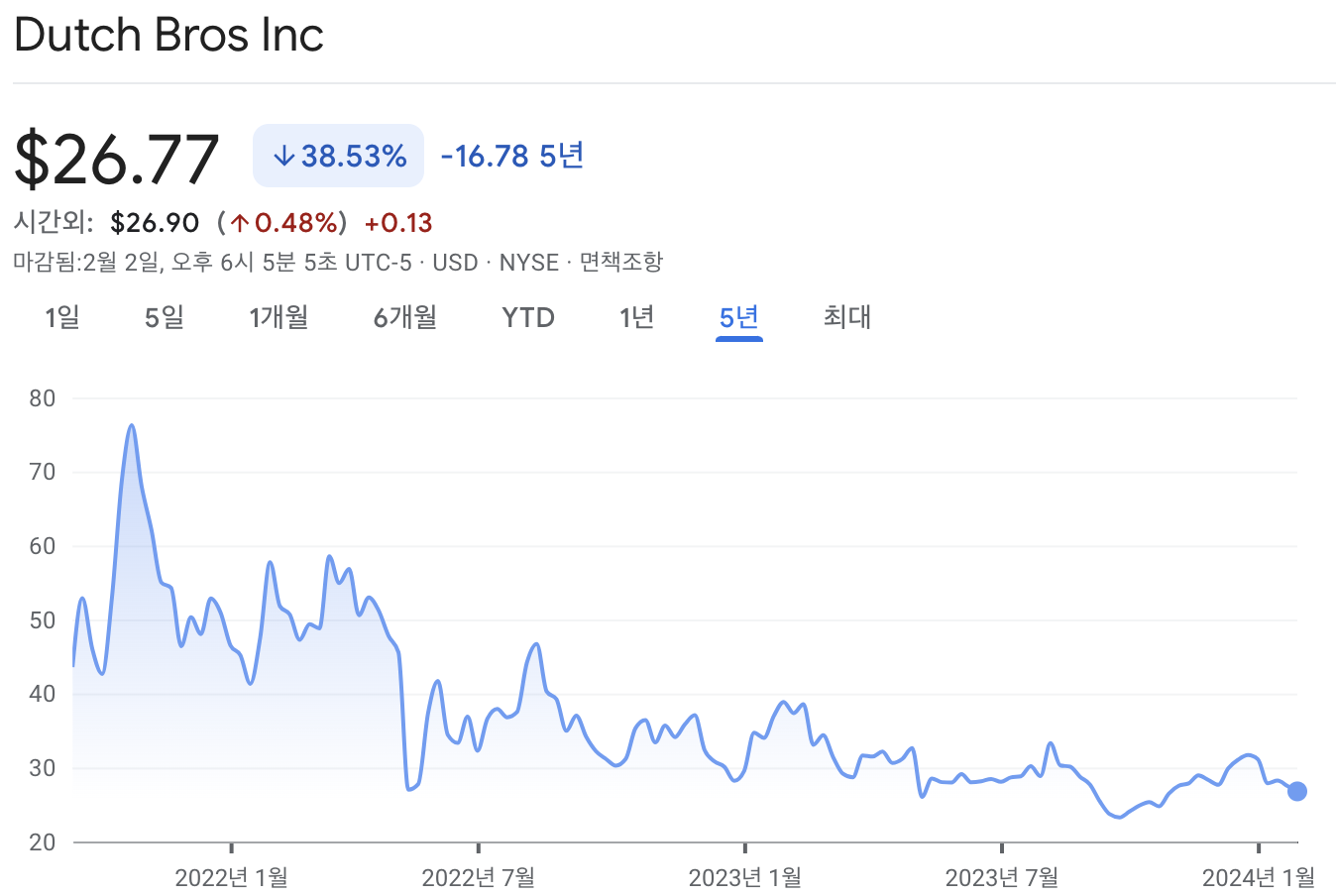Open the 1개월 chart view
This screenshot has height=896, width=1336.
pos(278,317)
